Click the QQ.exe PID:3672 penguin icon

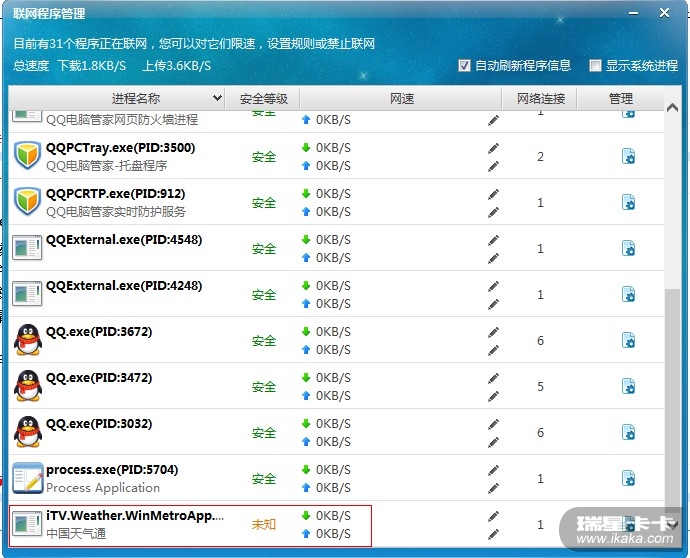tap(28, 340)
